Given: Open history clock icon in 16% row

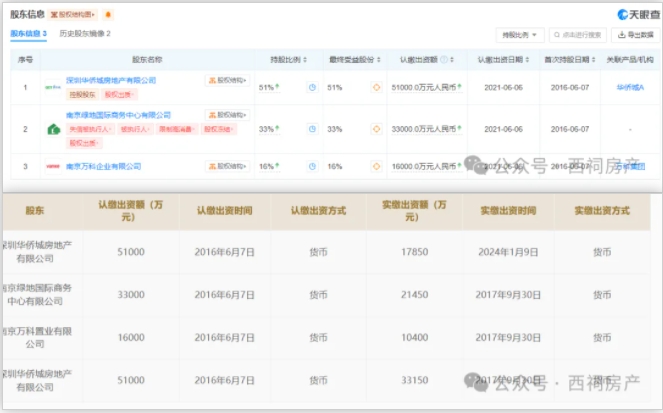Looking at the screenshot, I should tap(312, 167).
